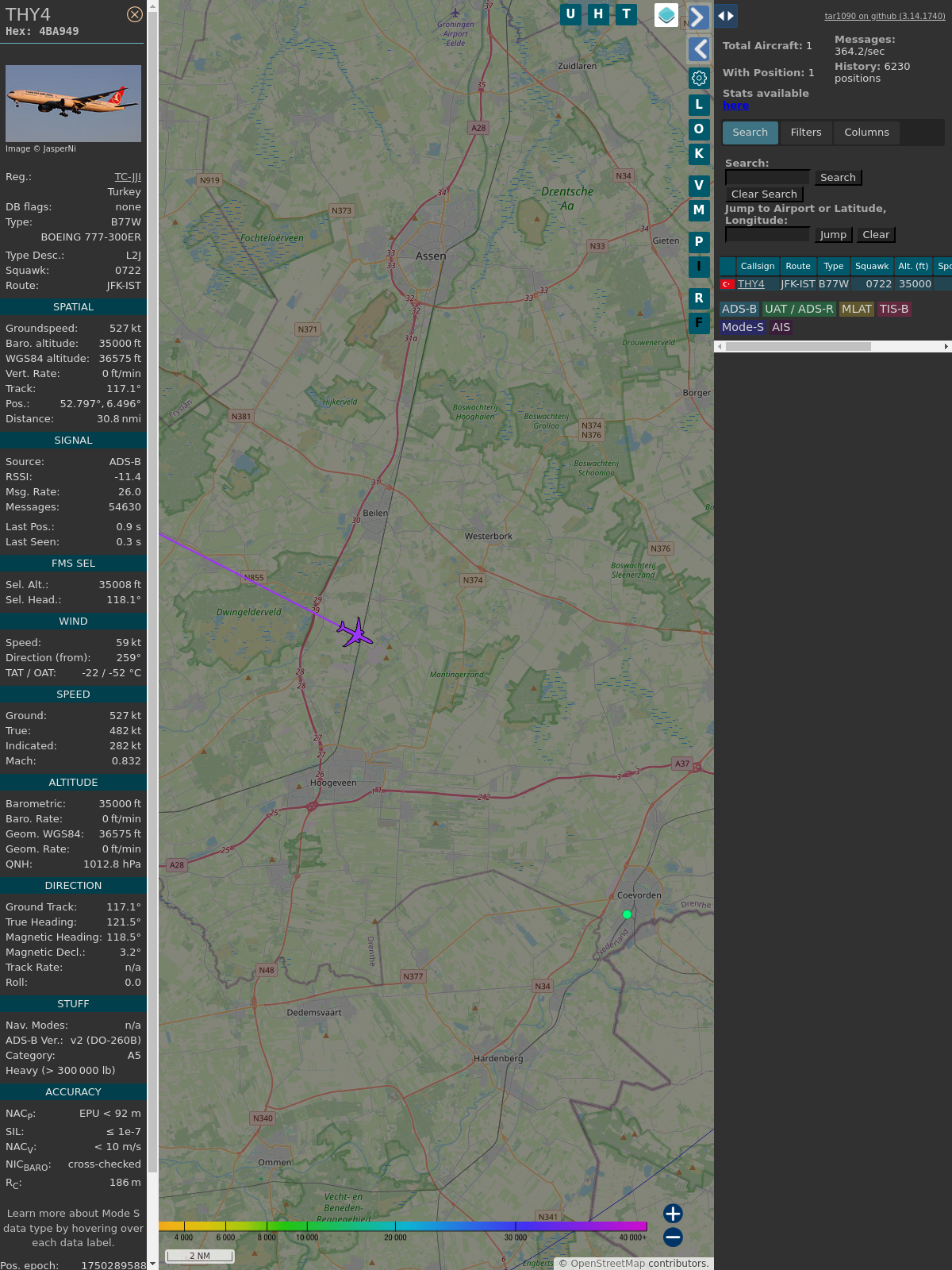952x1270 pixels.
Task: Click the aircraft table horizontal scrollbar
Action: click(798, 347)
